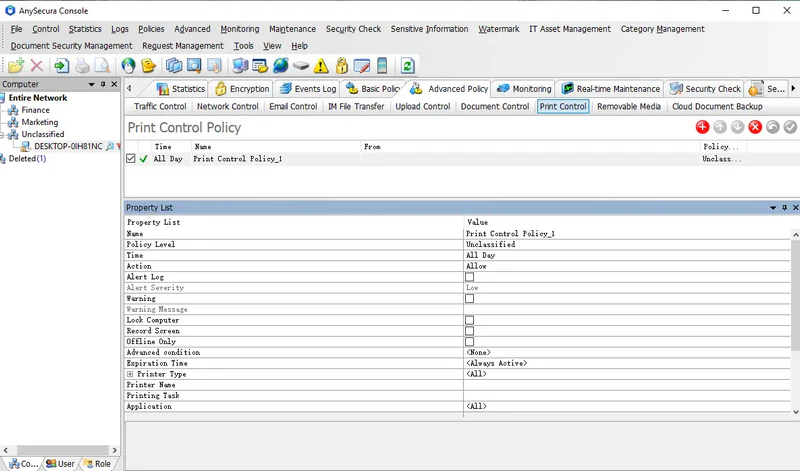800x471 pixels.
Task: Open the Policies menu
Action: click(x=151, y=29)
